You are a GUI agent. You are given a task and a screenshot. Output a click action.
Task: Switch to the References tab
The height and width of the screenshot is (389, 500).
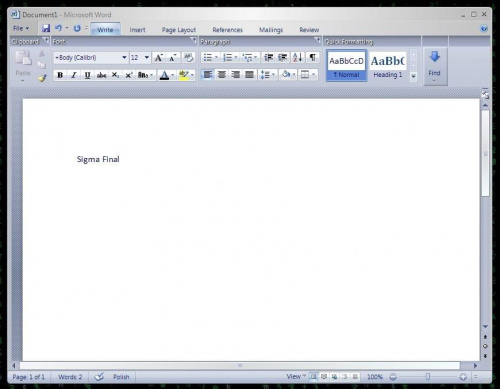tap(228, 30)
